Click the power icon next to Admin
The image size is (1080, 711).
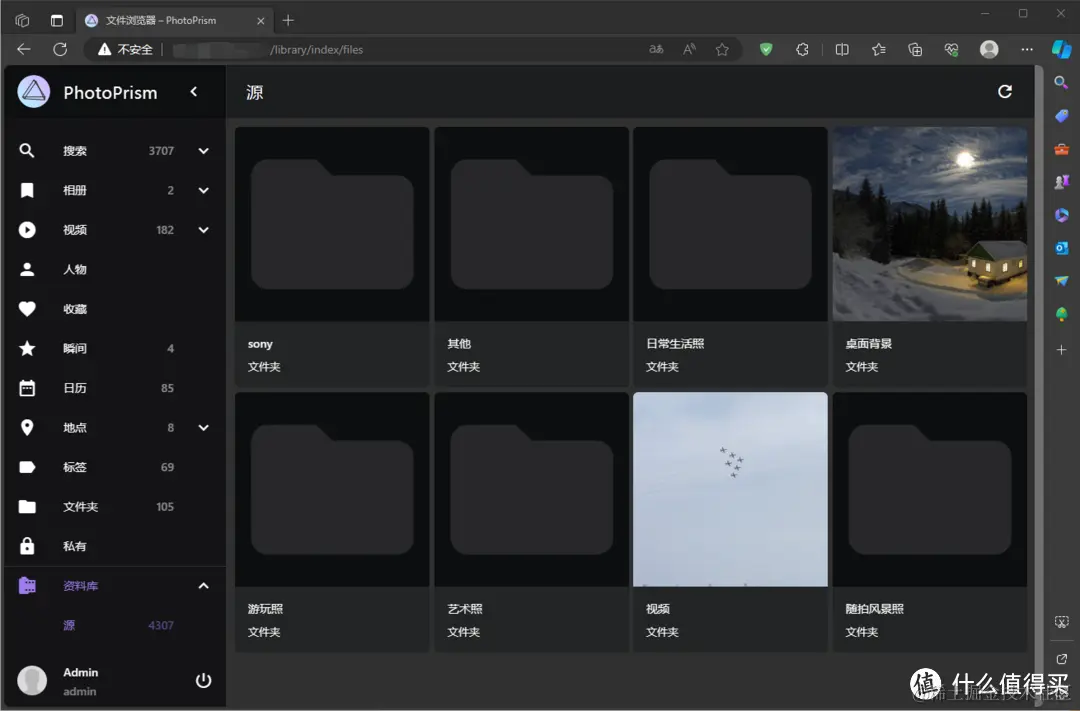point(203,680)
